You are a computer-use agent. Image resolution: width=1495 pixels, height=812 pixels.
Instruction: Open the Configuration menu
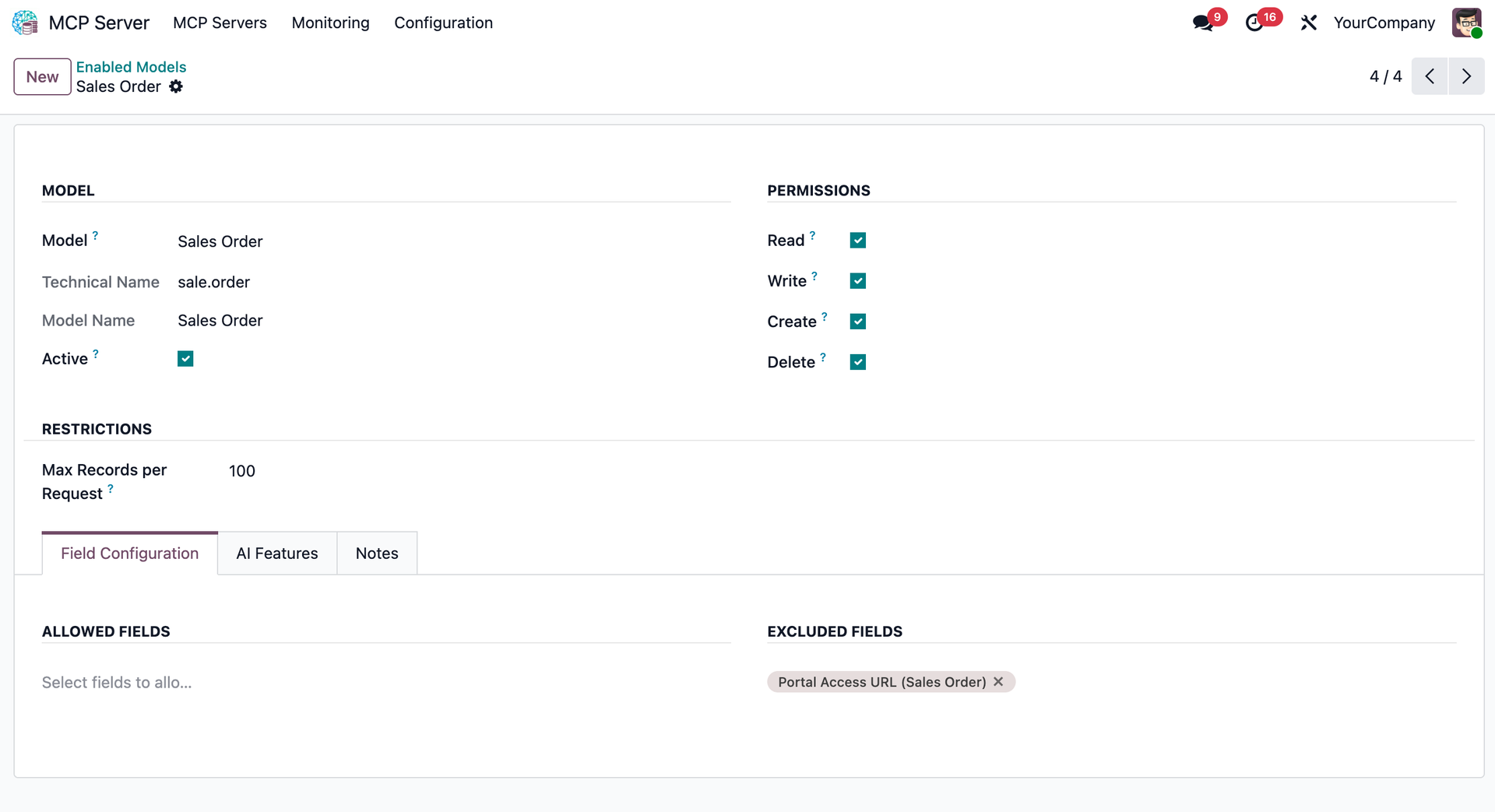444,23
